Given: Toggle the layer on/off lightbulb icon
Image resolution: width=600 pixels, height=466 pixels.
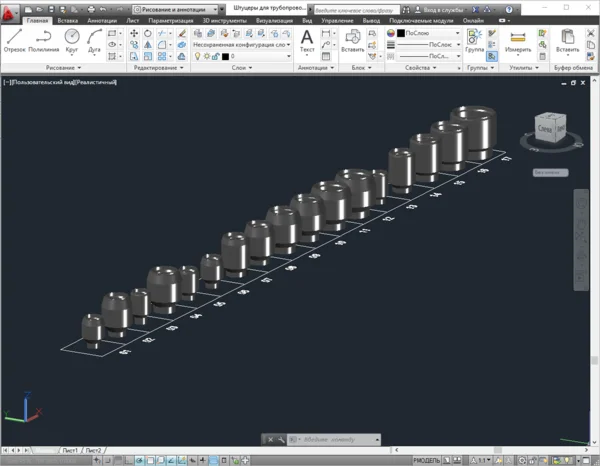Looking at the screenshot, I should 197,56.
